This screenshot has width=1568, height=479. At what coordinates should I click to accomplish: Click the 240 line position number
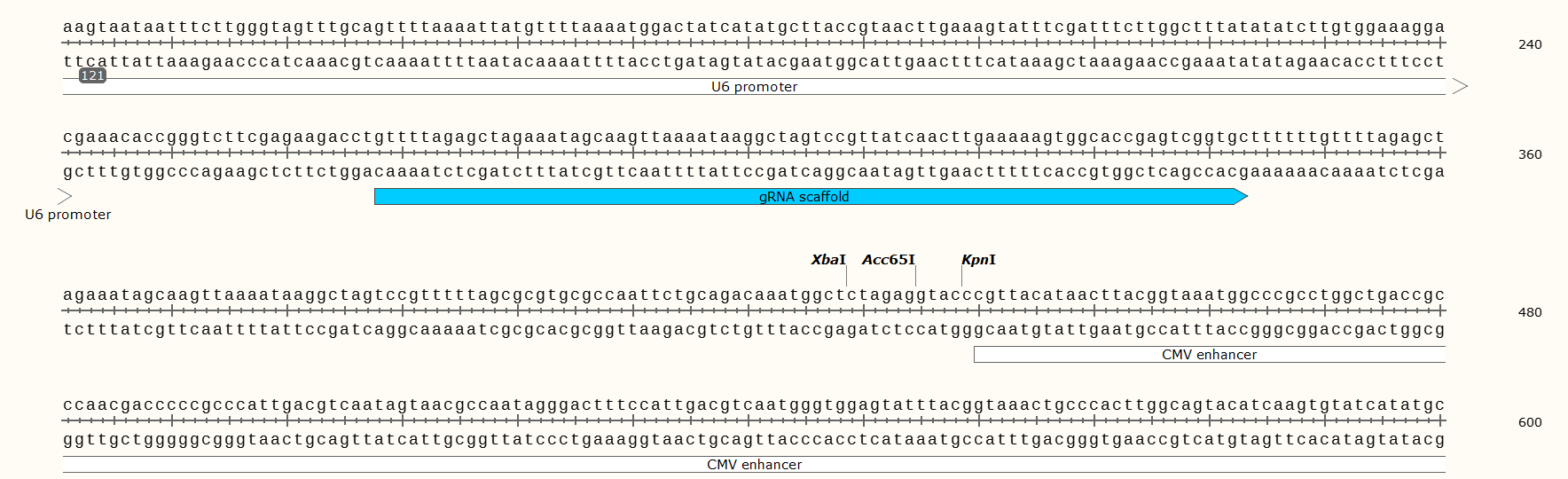[1530, 44]
